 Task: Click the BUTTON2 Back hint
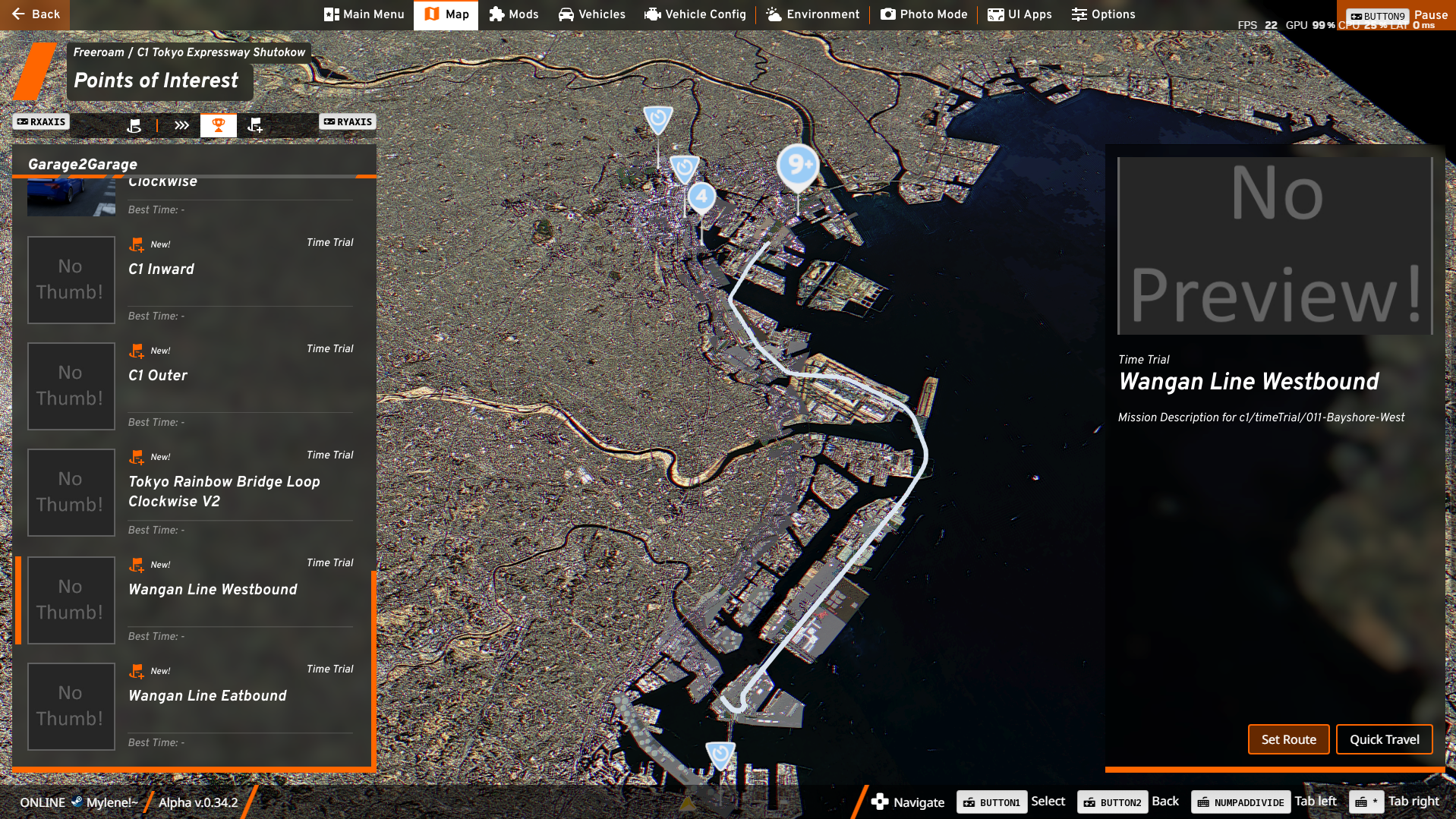click(1129, 802)
